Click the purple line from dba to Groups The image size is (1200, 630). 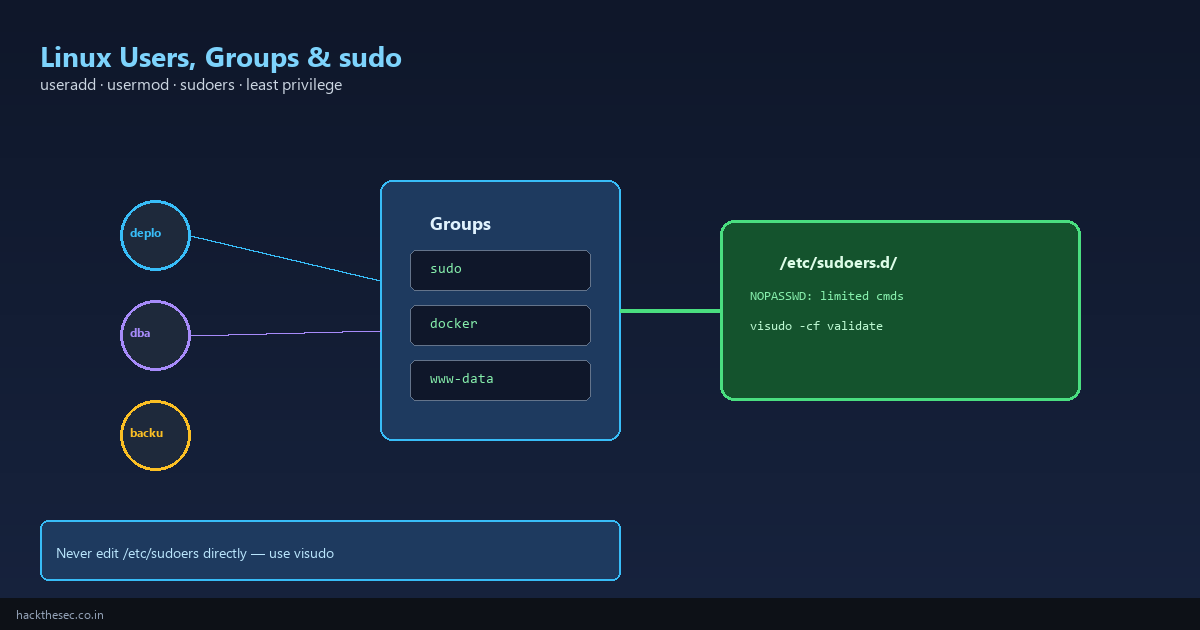click(285, 334)
